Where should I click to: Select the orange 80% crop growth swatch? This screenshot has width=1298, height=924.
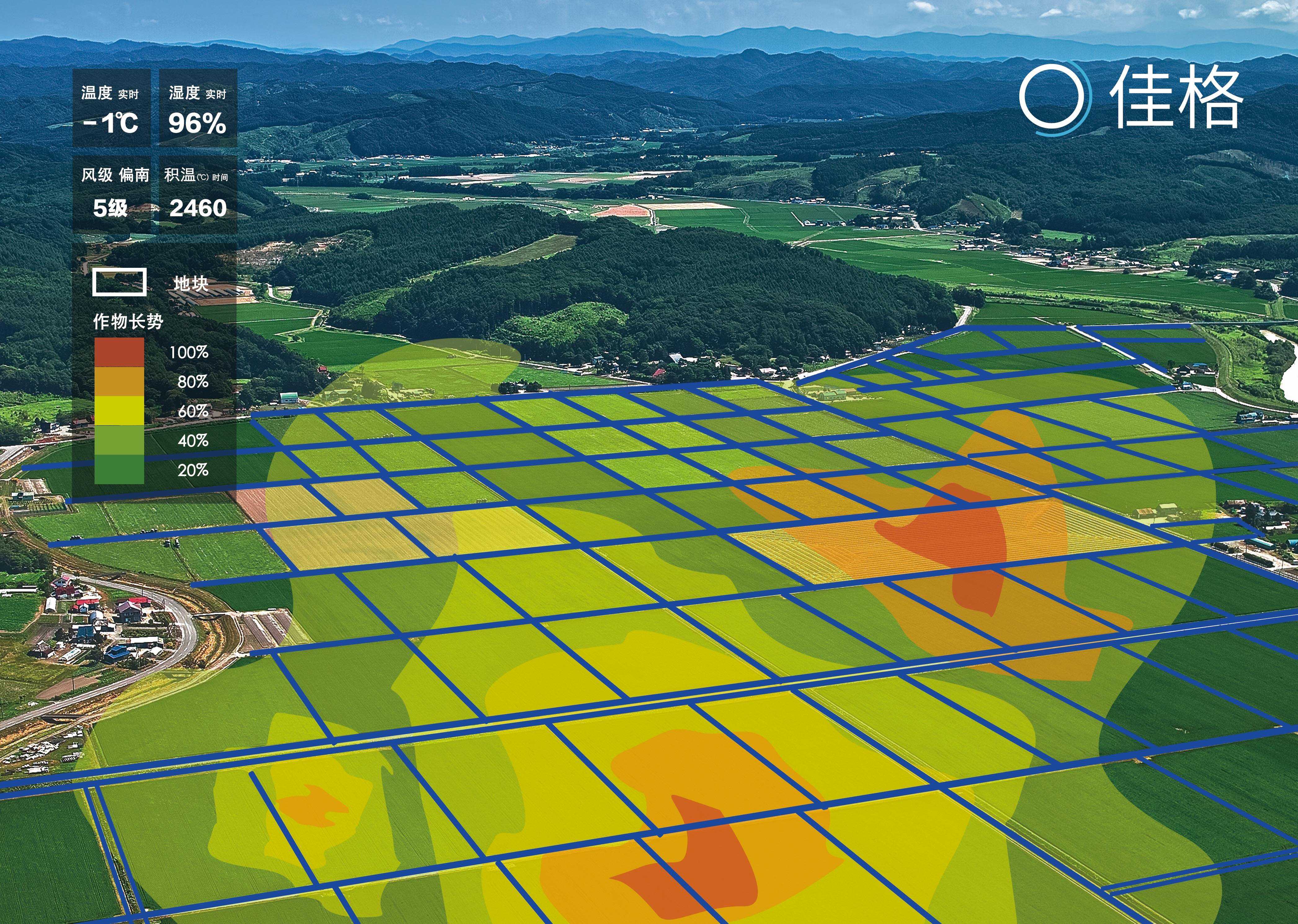[119, 382]
